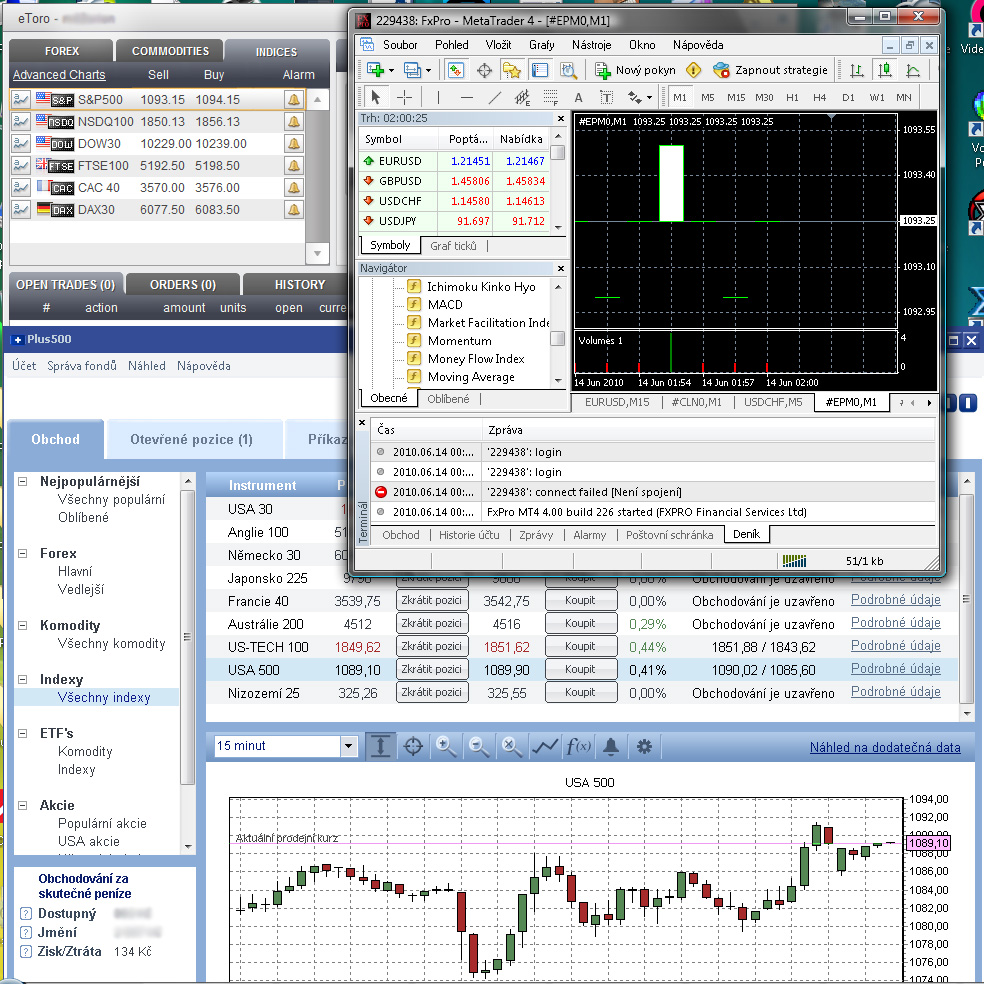Open the Advanced Charts link
Viewport: 984px width, 984px height.
coord(59,75)
